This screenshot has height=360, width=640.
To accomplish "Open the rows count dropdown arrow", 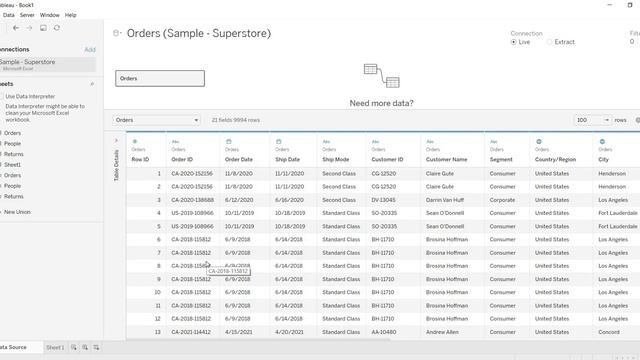I will tap(607, 120).
